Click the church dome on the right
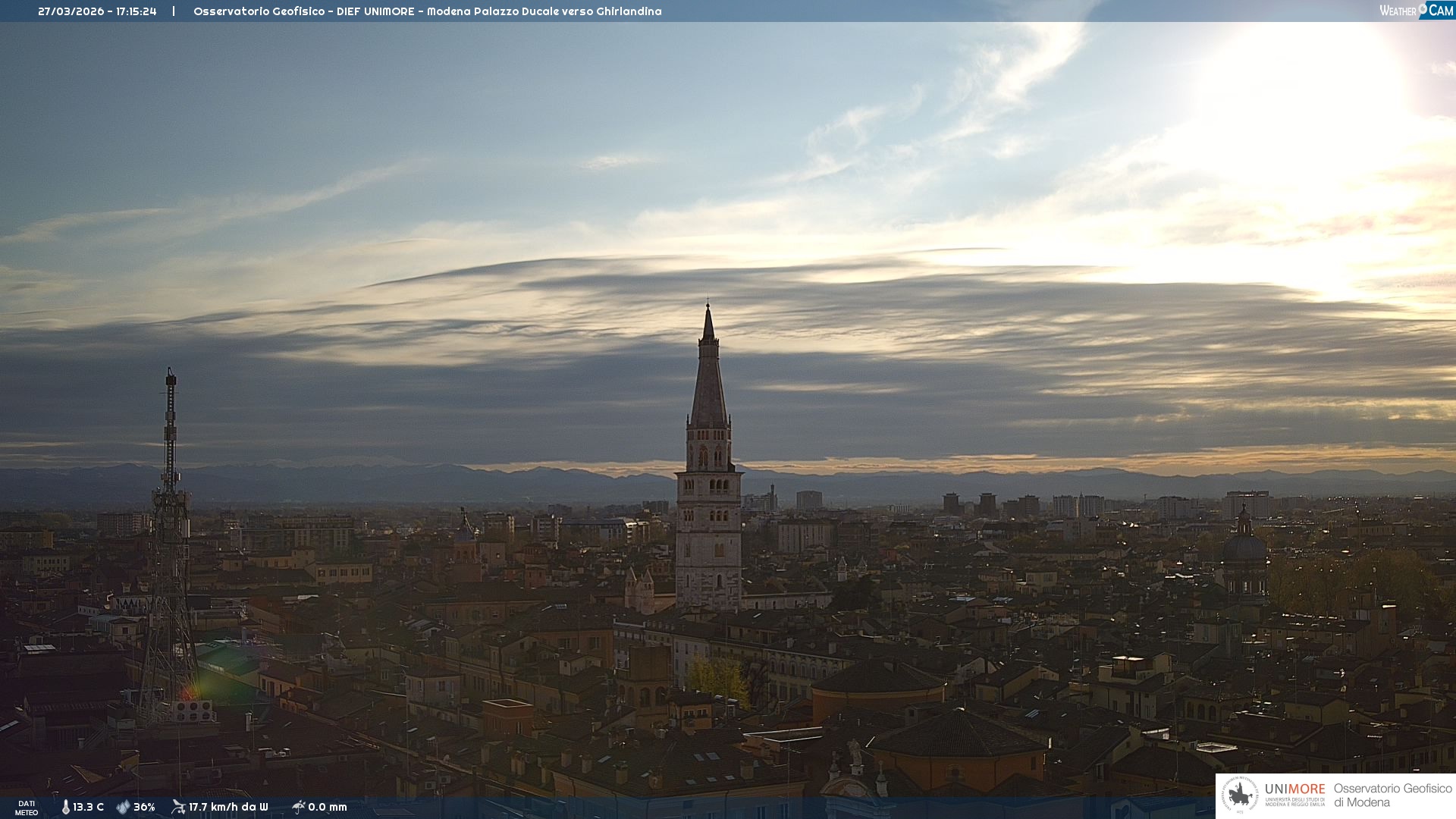Image resolution: width=1456 pixels, height=819 pixels. 1244,546
